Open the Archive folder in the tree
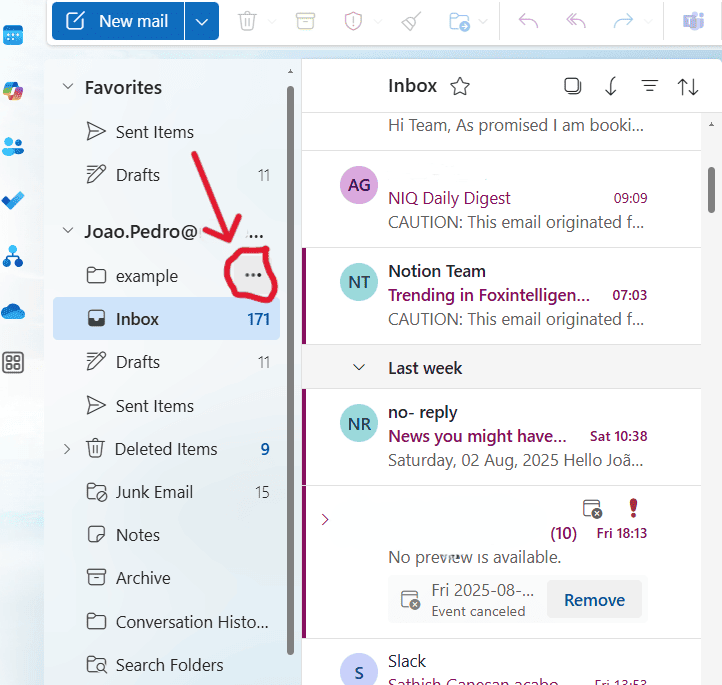722x685 pixels. click(167, 578)
